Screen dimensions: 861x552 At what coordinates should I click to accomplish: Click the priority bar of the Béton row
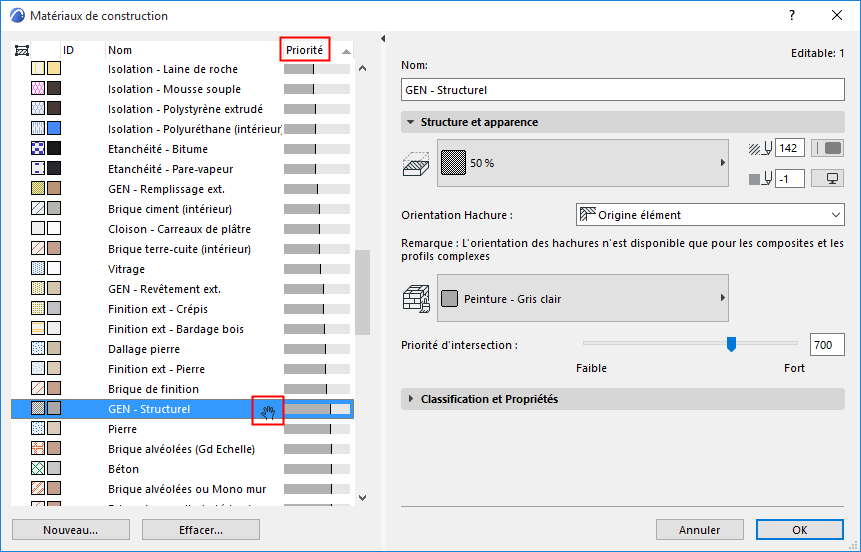[317, 469]
